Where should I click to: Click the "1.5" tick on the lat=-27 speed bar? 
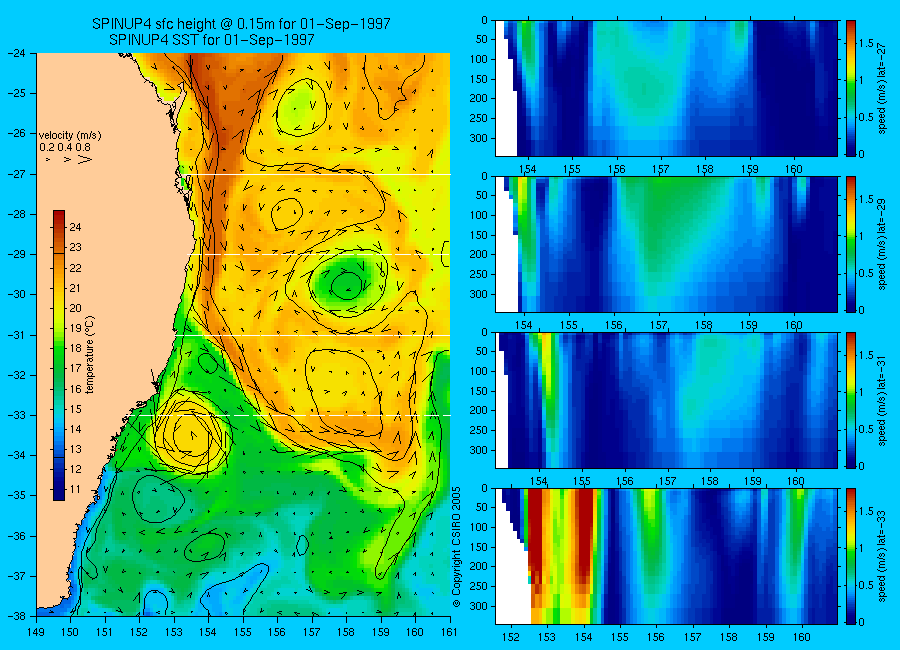coord(866,44)
